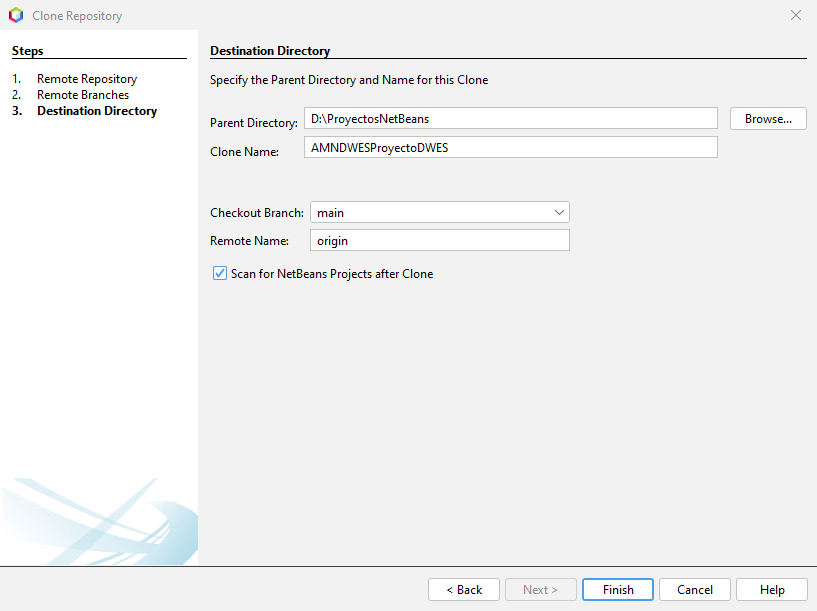Select the Destination Directory step in sidebar
817x611 pixels.
coord(97,111)
